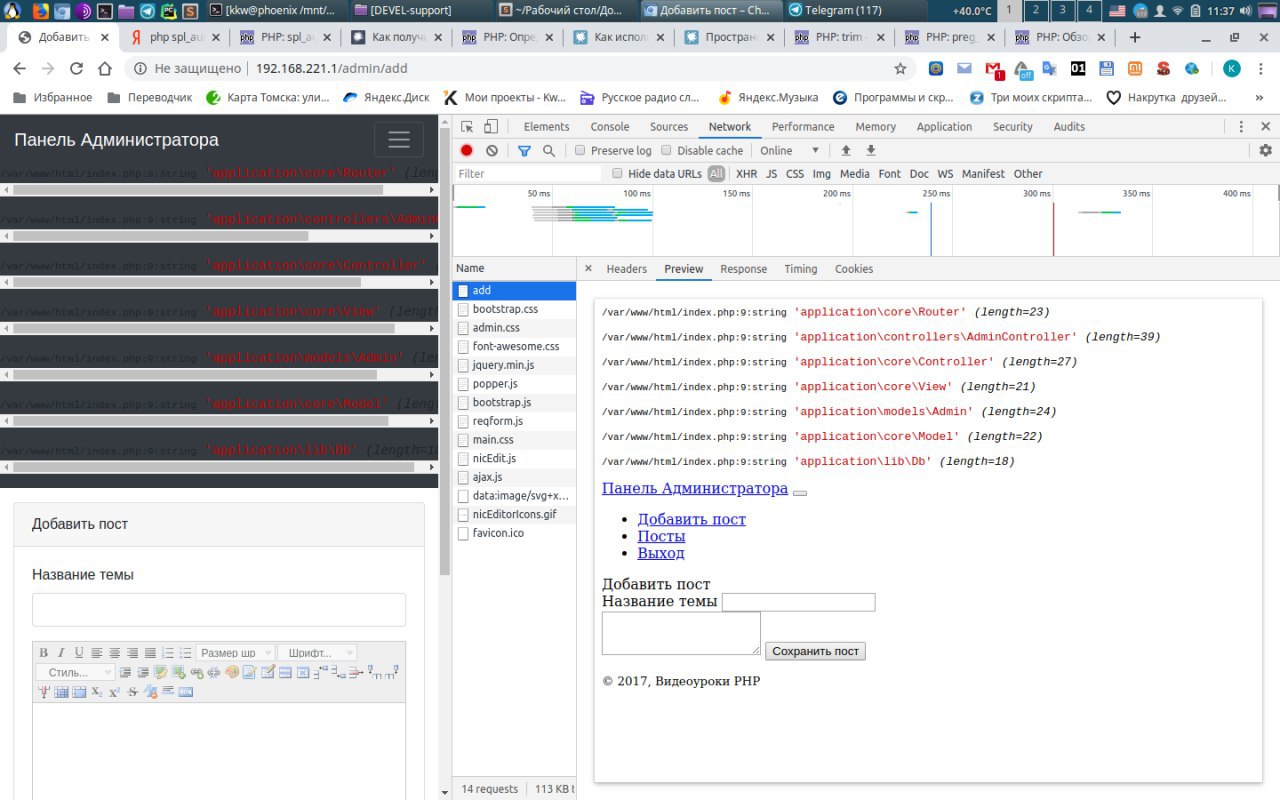1280x800 pixels.
Task: Filter network requests by XHR
Action: click(x=746, y=173)
